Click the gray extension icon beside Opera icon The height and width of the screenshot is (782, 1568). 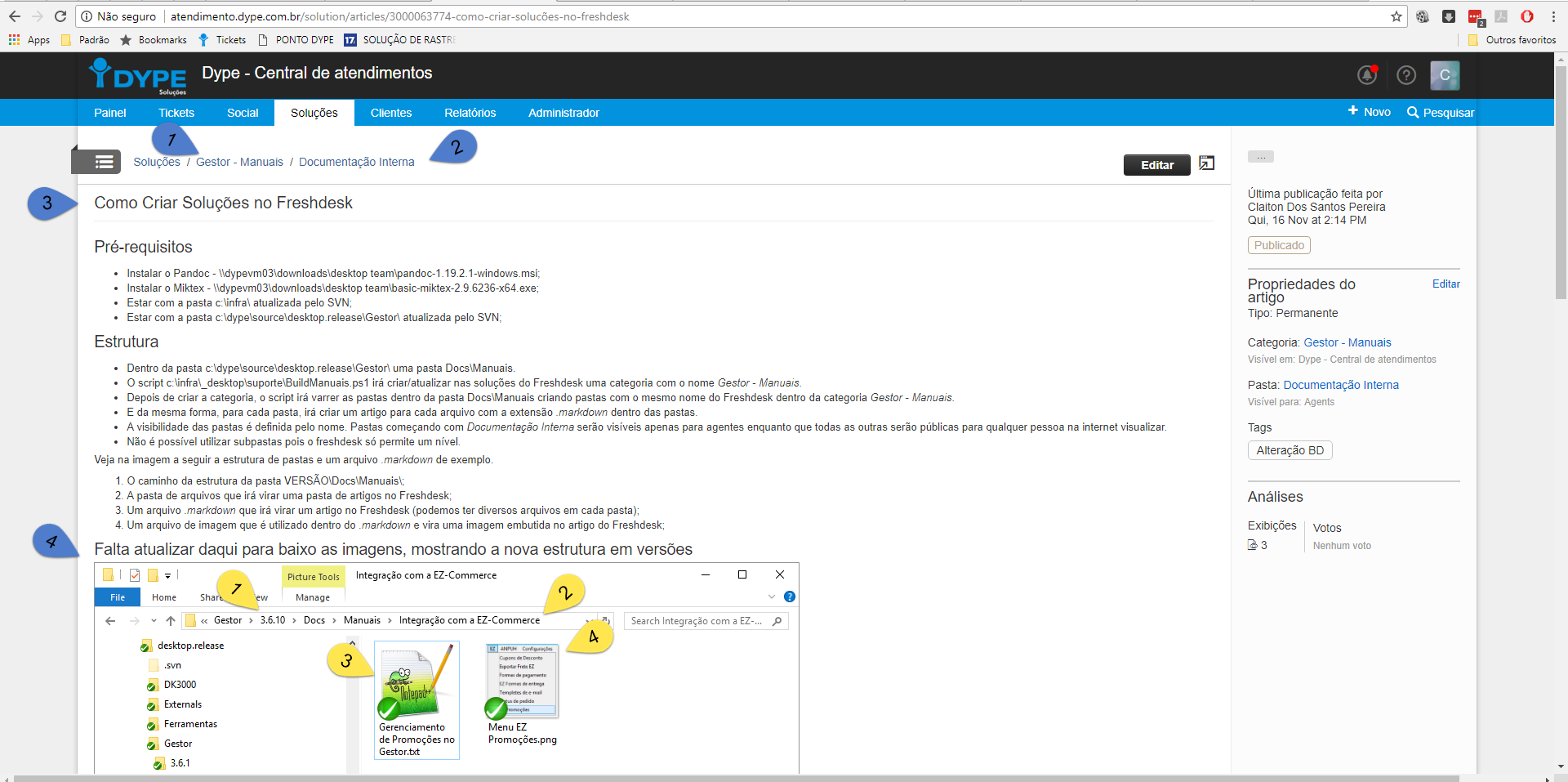pos(1501,16)
